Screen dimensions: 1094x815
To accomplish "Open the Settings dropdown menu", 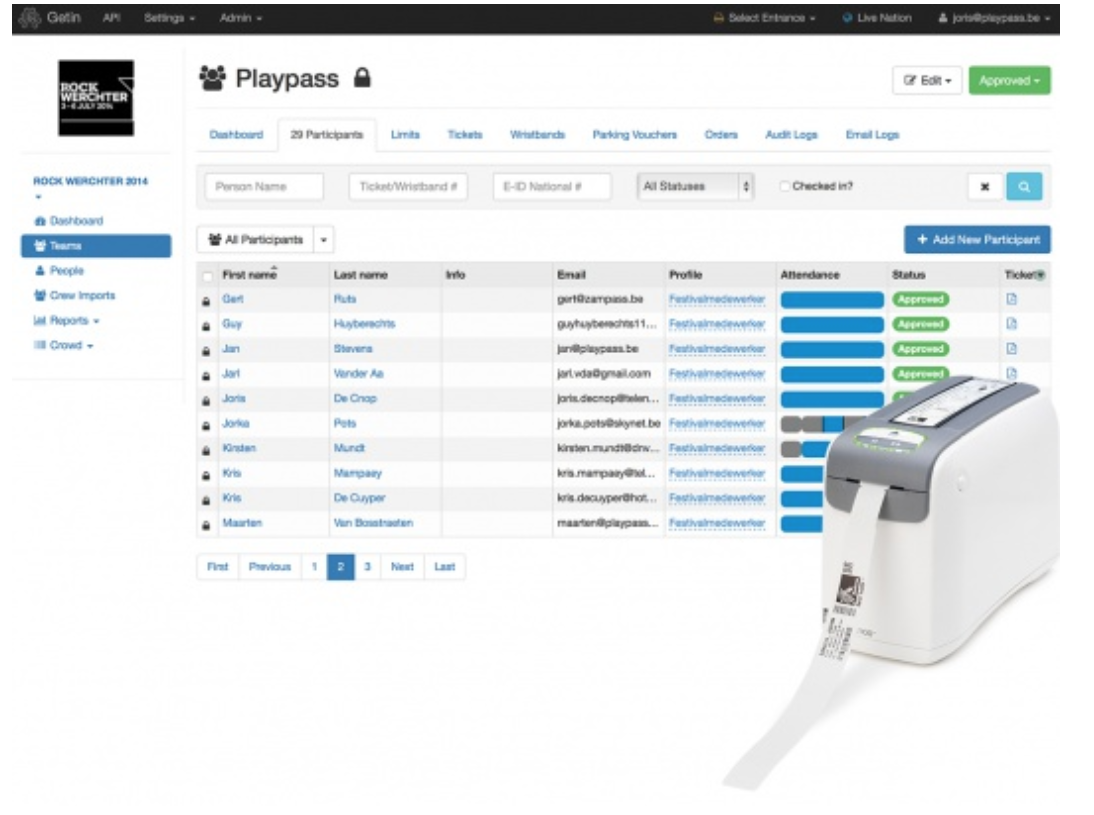I will point(170,17).
